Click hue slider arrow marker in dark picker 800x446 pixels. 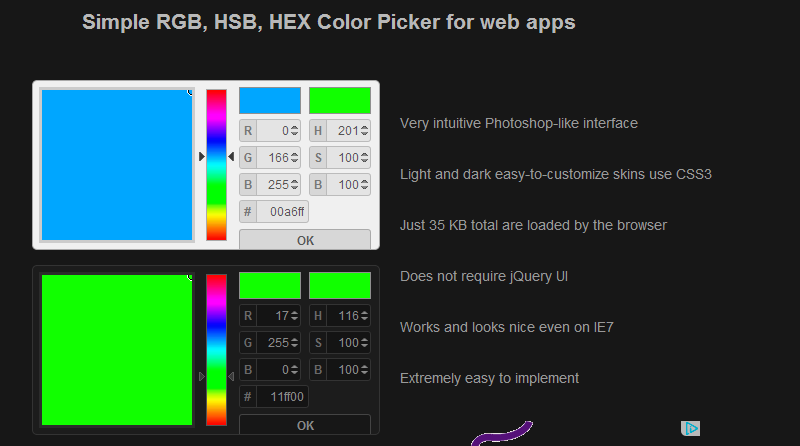202,376
